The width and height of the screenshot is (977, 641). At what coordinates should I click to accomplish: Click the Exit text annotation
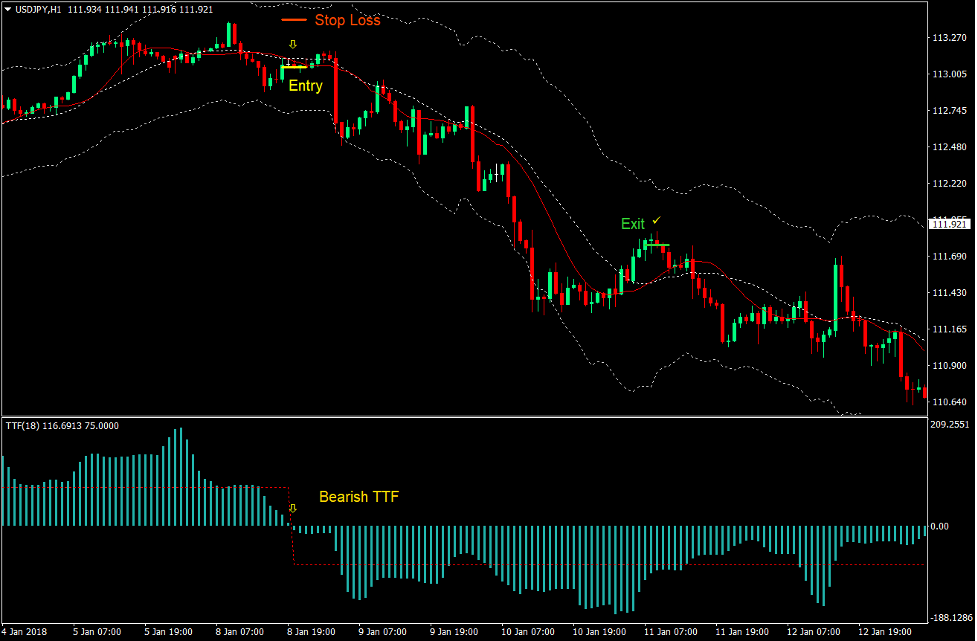(x=633, y=224)
